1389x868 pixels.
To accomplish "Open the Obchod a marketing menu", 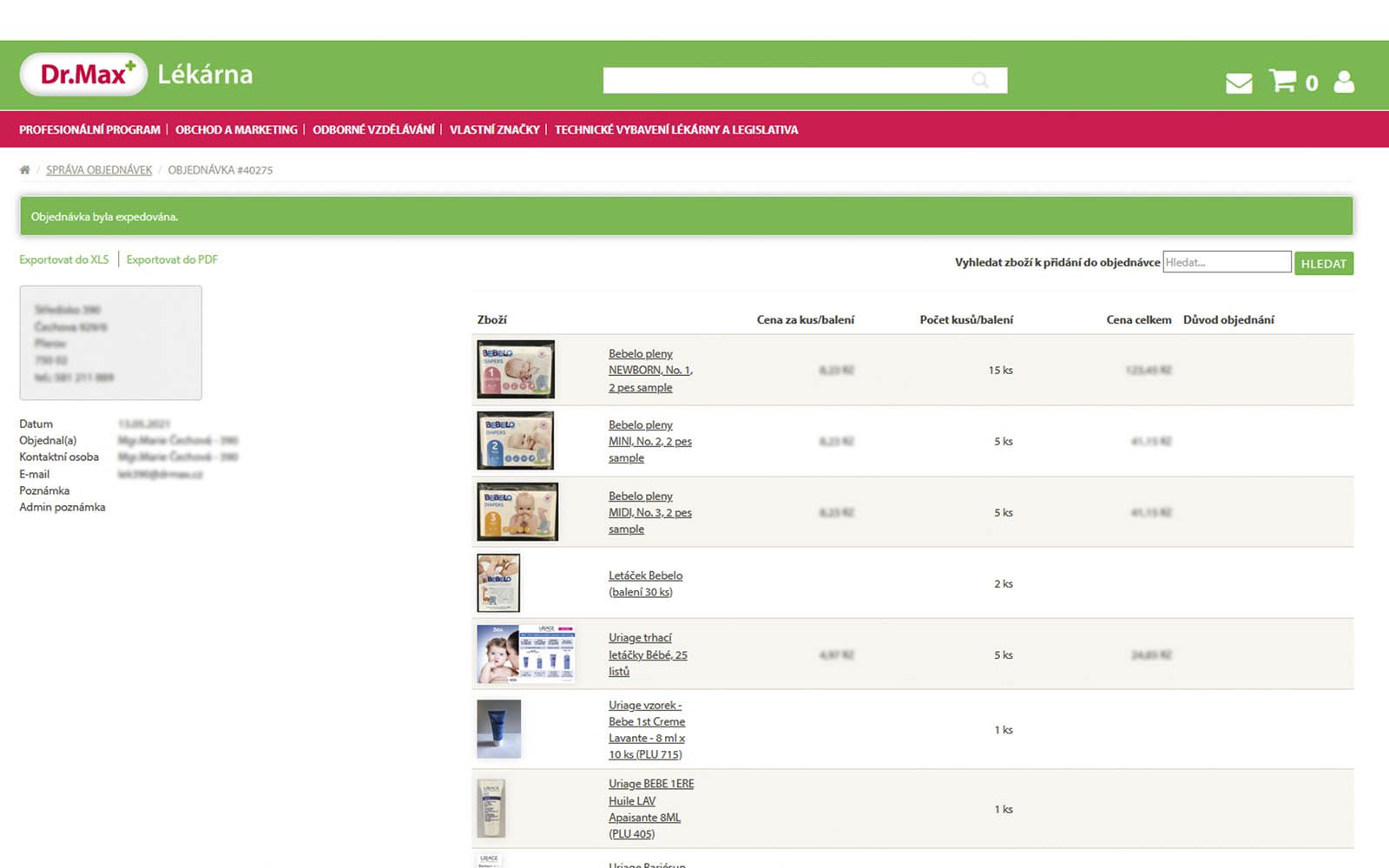I will click(236, 129).
